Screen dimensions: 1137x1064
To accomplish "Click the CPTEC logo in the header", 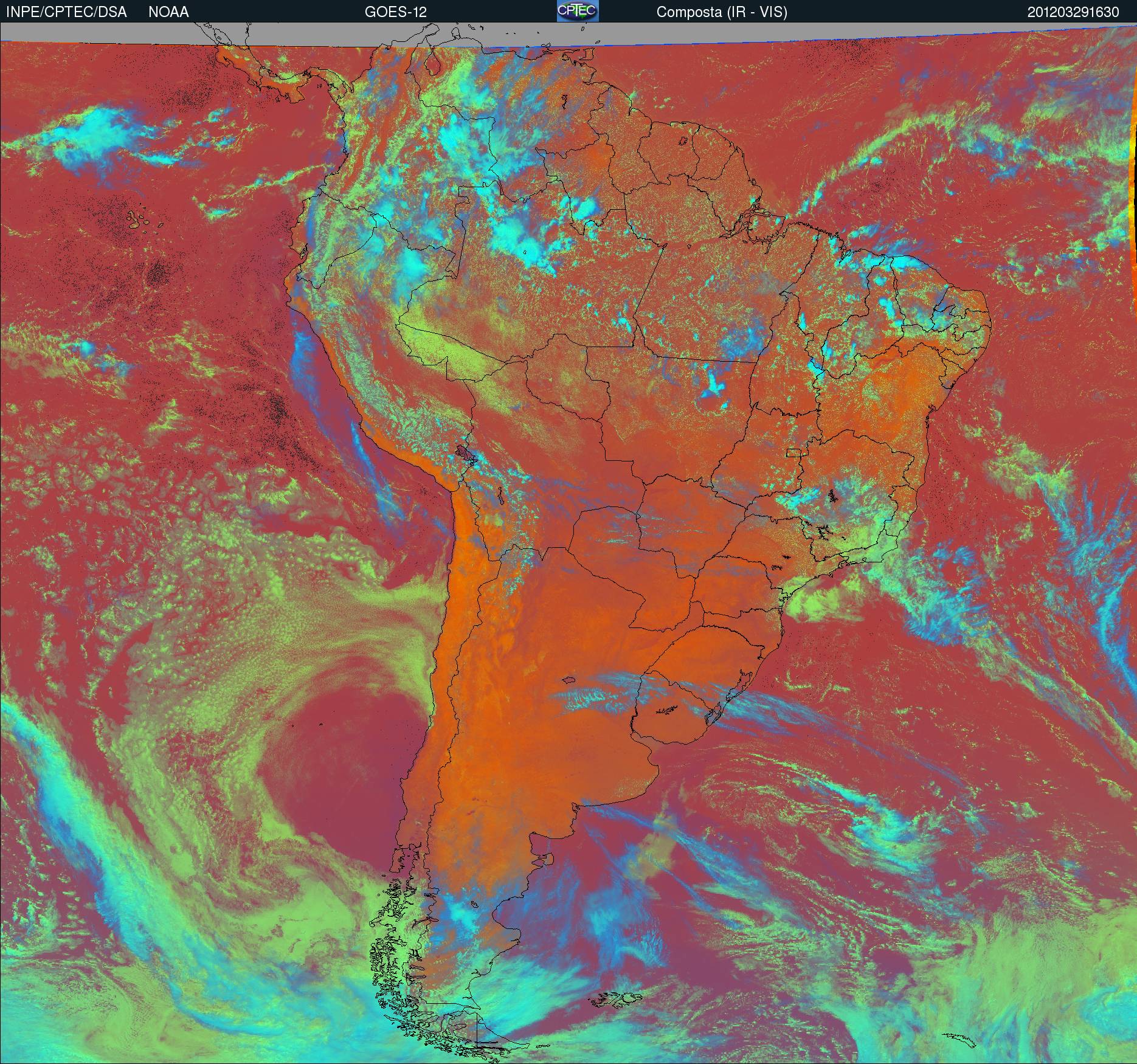I will pos(578,11).
